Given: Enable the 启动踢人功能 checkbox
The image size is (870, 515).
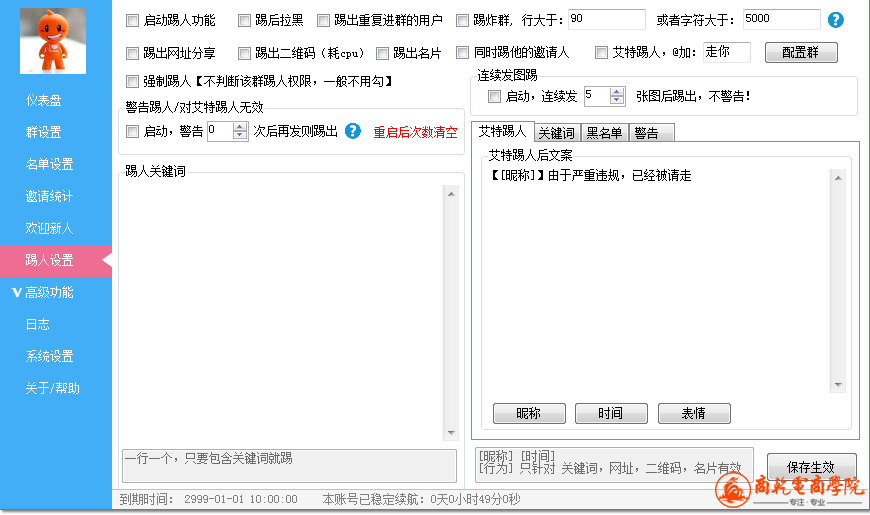Looking at the screenshot, I should tap(133, 20).
